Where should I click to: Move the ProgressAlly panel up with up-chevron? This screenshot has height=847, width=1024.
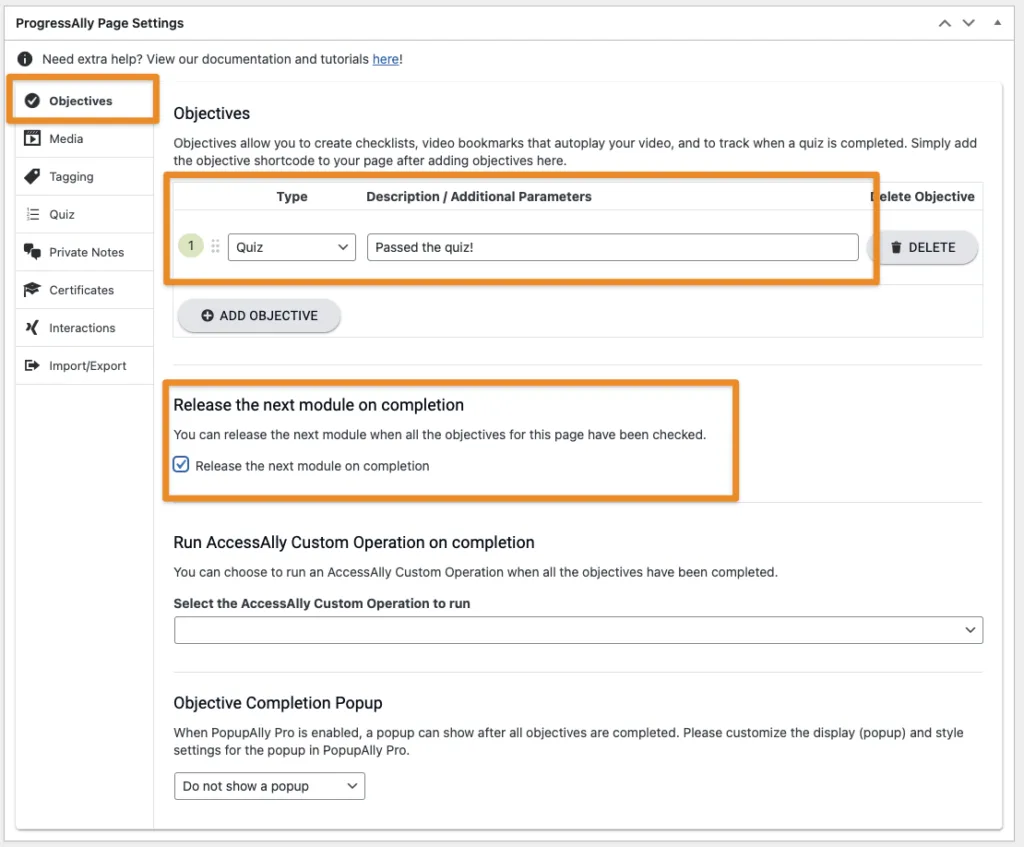[x=944, y=23]
